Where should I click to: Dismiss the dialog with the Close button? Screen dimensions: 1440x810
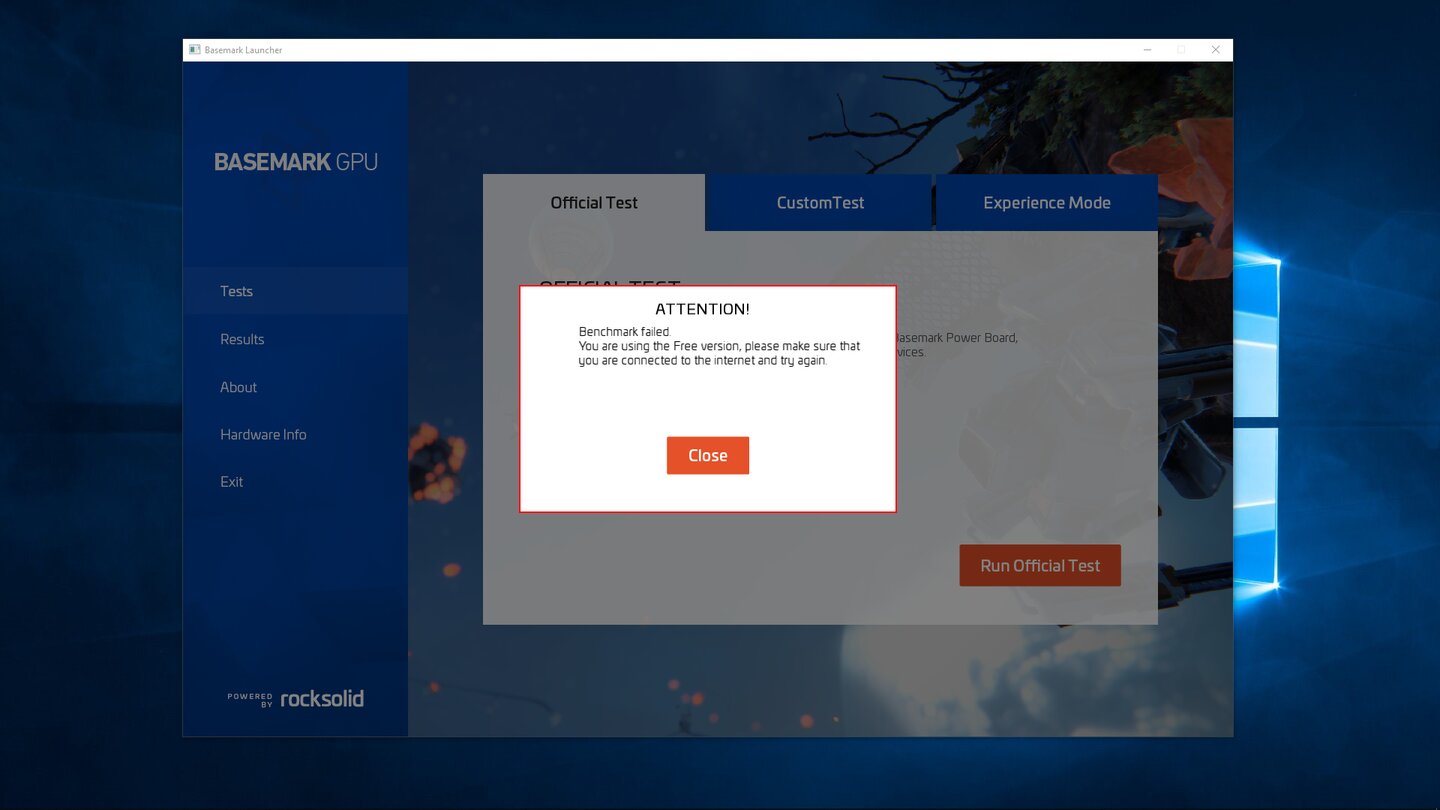(x=707, y=456)
